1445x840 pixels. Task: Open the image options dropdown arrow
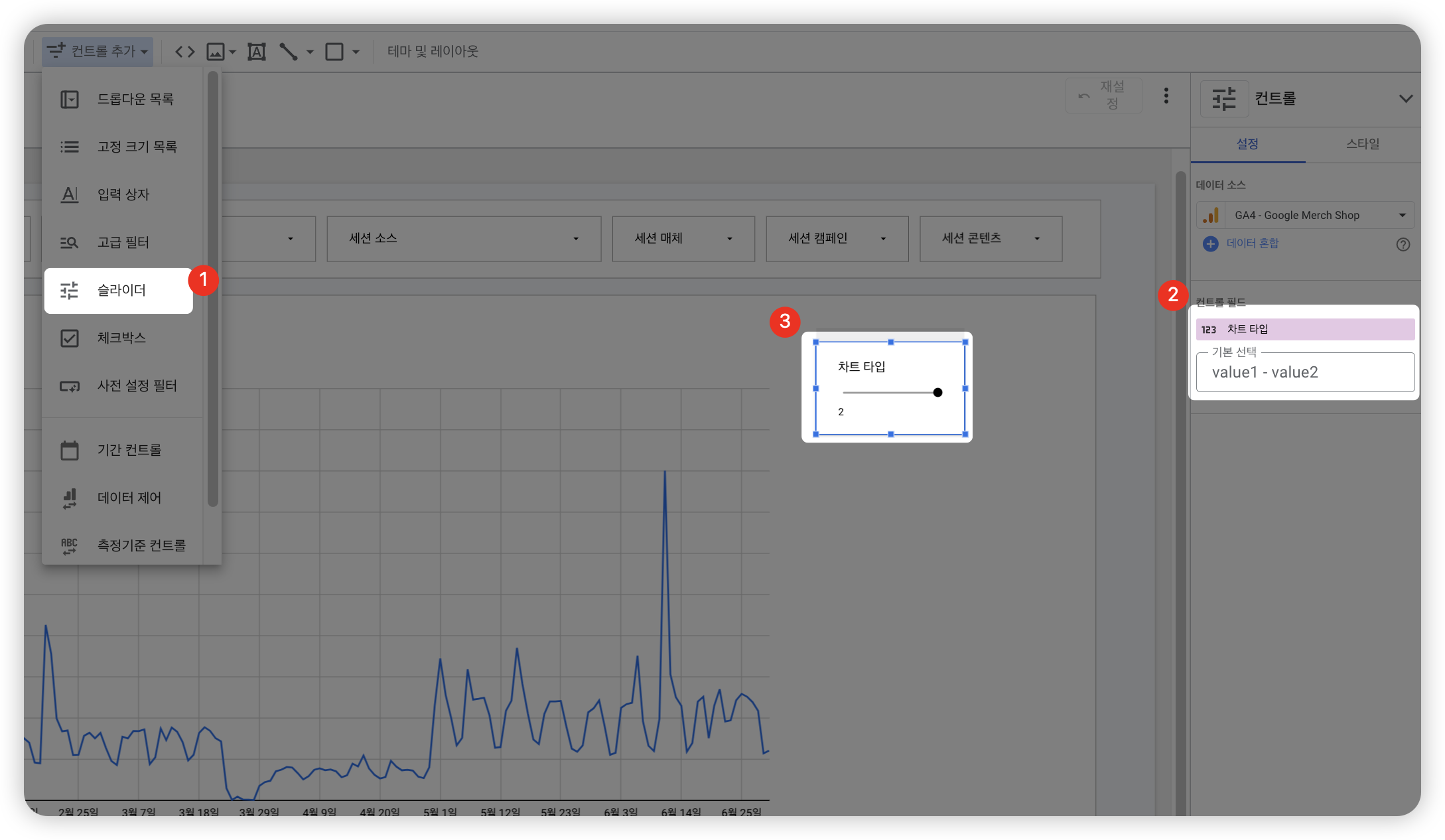coord(233,51)
